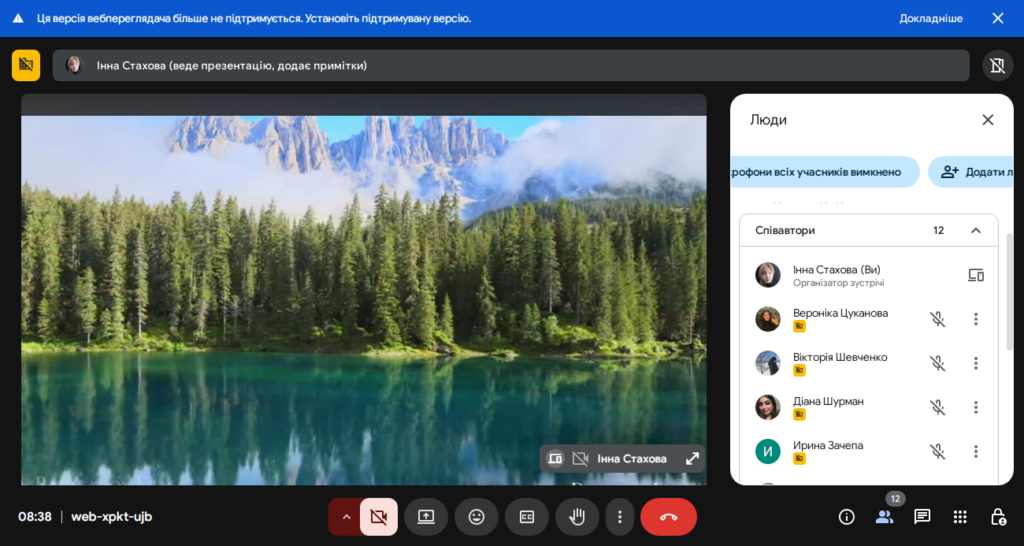Toggle the People panel tab with 12 badge
Viewport: 1024px width, 546px height.
[x=884, y=517]
